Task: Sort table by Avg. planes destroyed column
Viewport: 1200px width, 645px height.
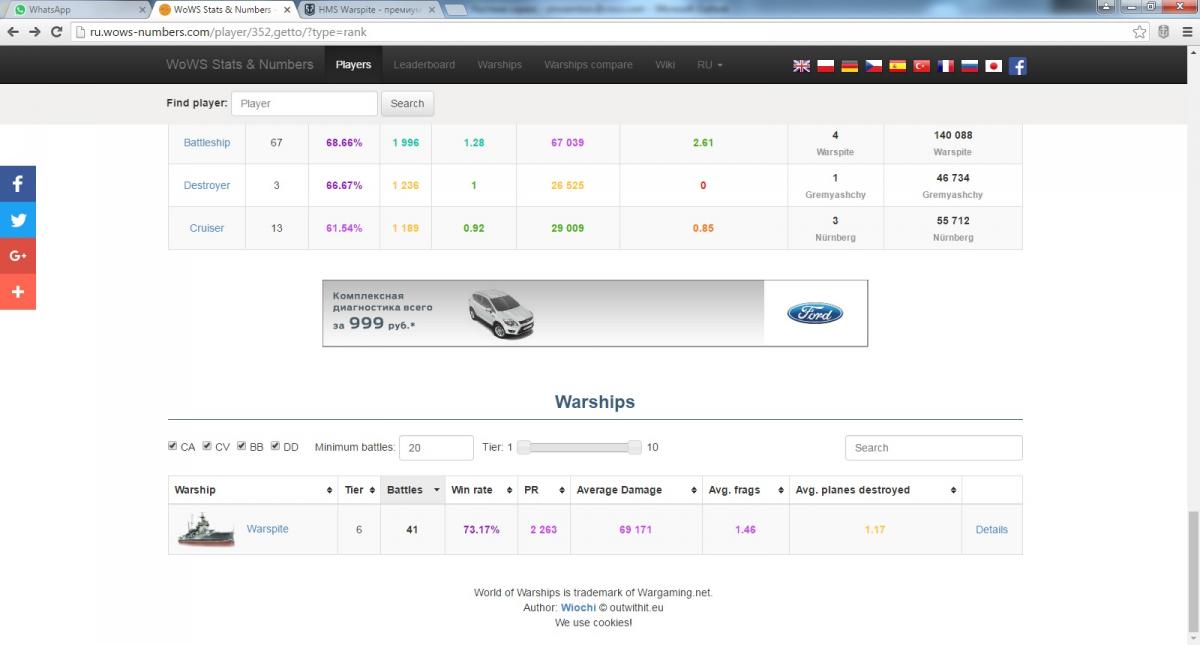Action: click(x=875, y=490)
